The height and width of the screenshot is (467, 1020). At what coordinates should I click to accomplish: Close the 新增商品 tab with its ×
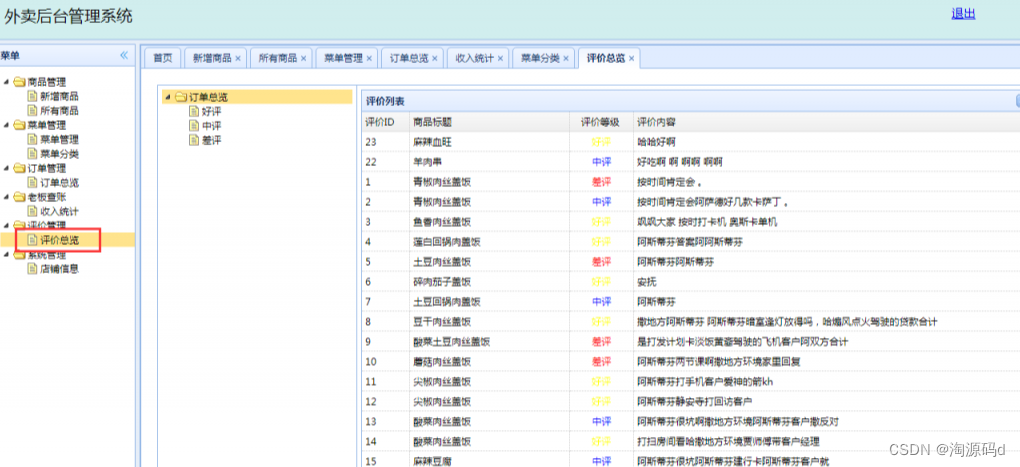point(238,59)
